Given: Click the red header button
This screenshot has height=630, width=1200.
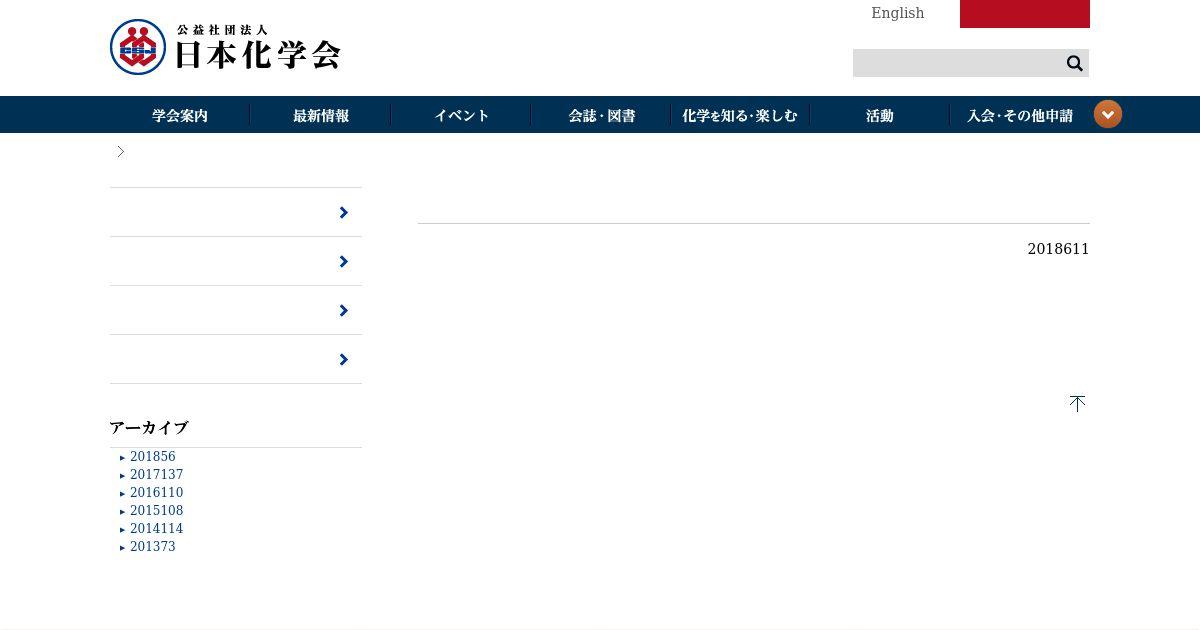Looking at the screenshot, I should point(1025,14).
